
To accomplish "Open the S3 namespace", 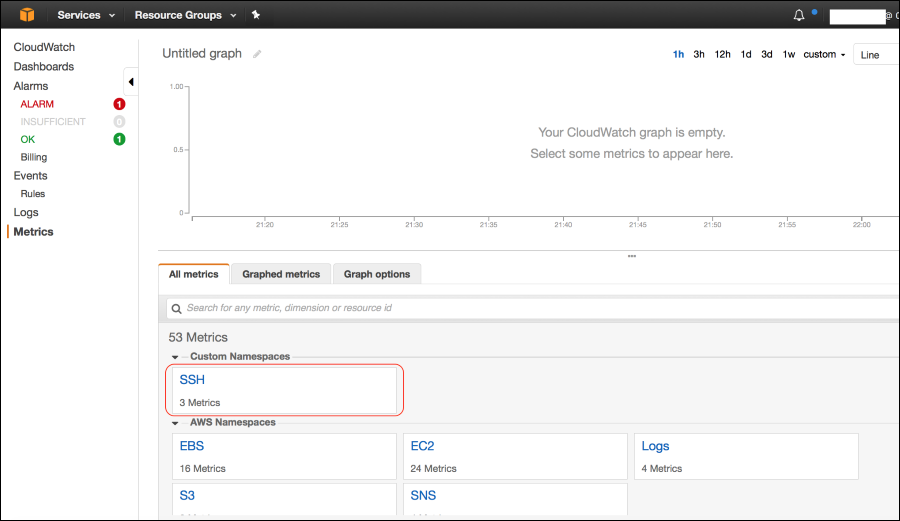I will tap(284, 499).
